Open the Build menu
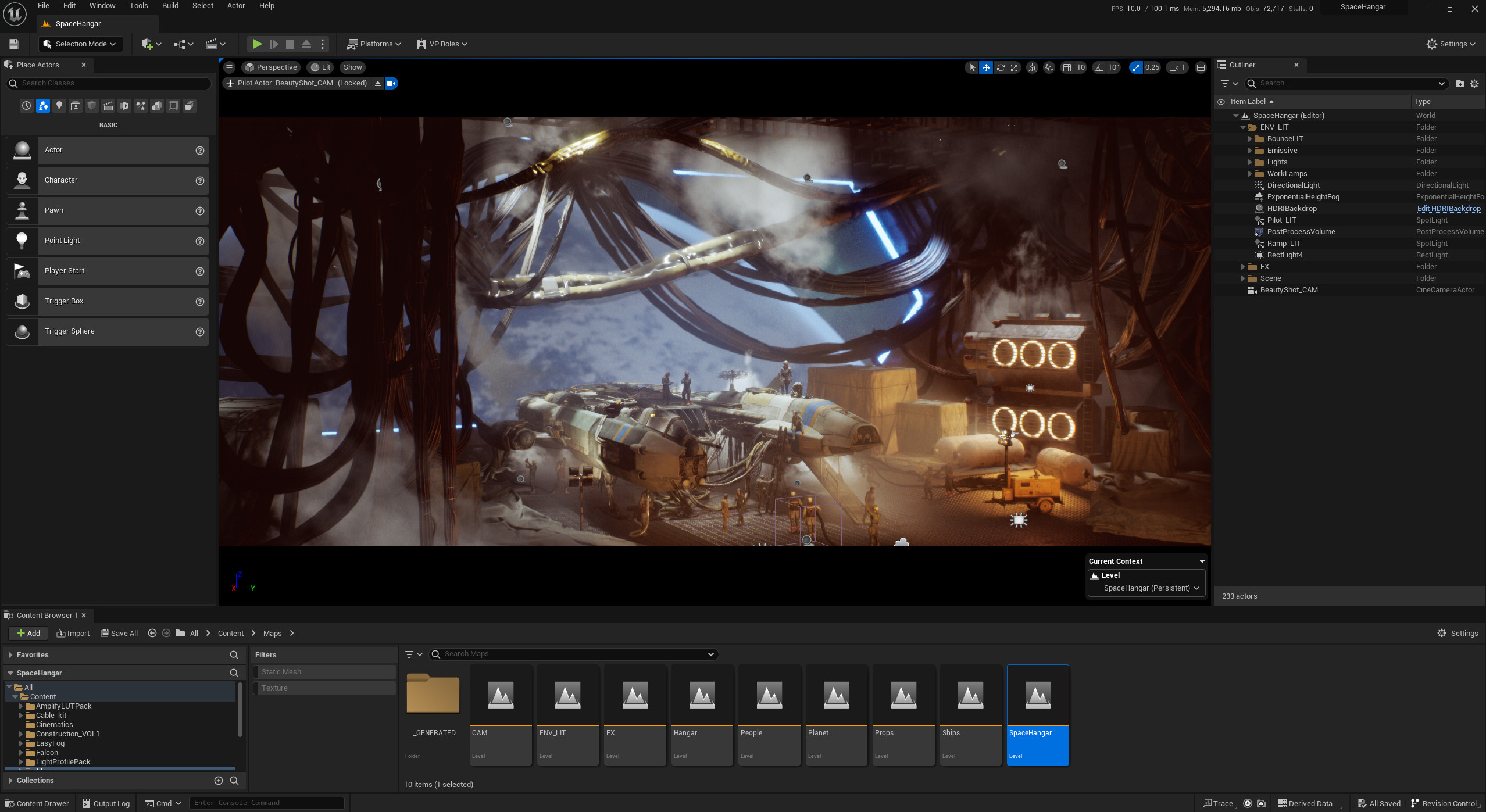 [x=170, y=6]
